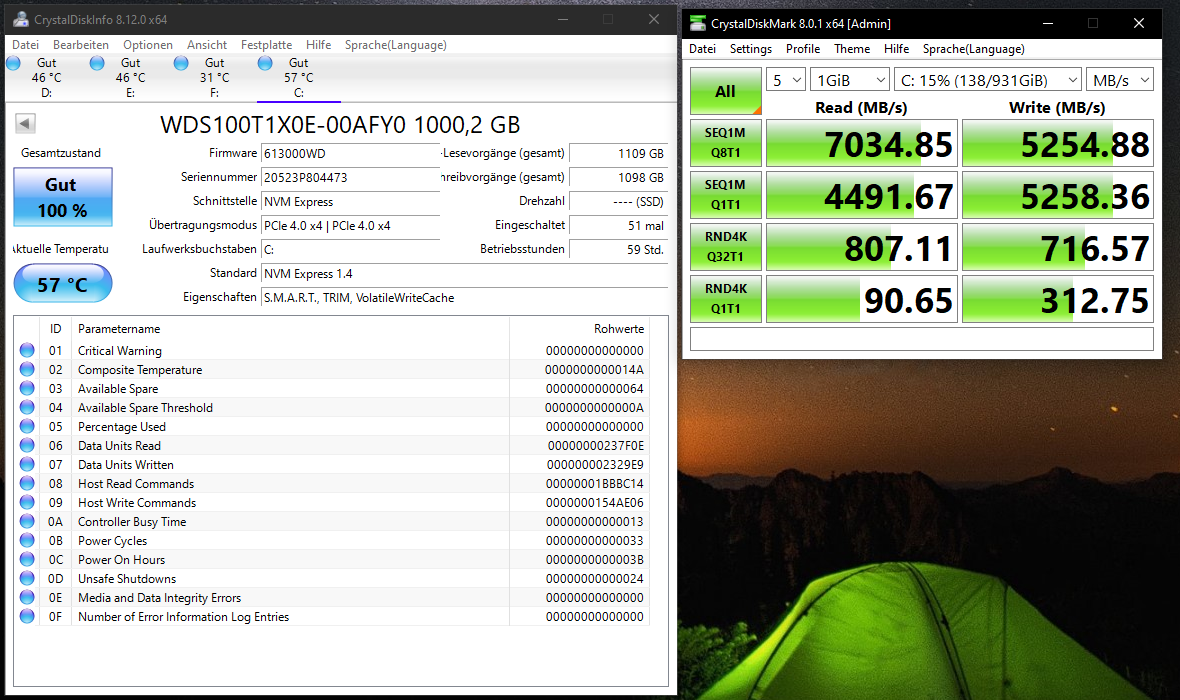Run the RND4K Q1T1 benchmark
The width and height of the screenshot is (1180, 700).
725,299
